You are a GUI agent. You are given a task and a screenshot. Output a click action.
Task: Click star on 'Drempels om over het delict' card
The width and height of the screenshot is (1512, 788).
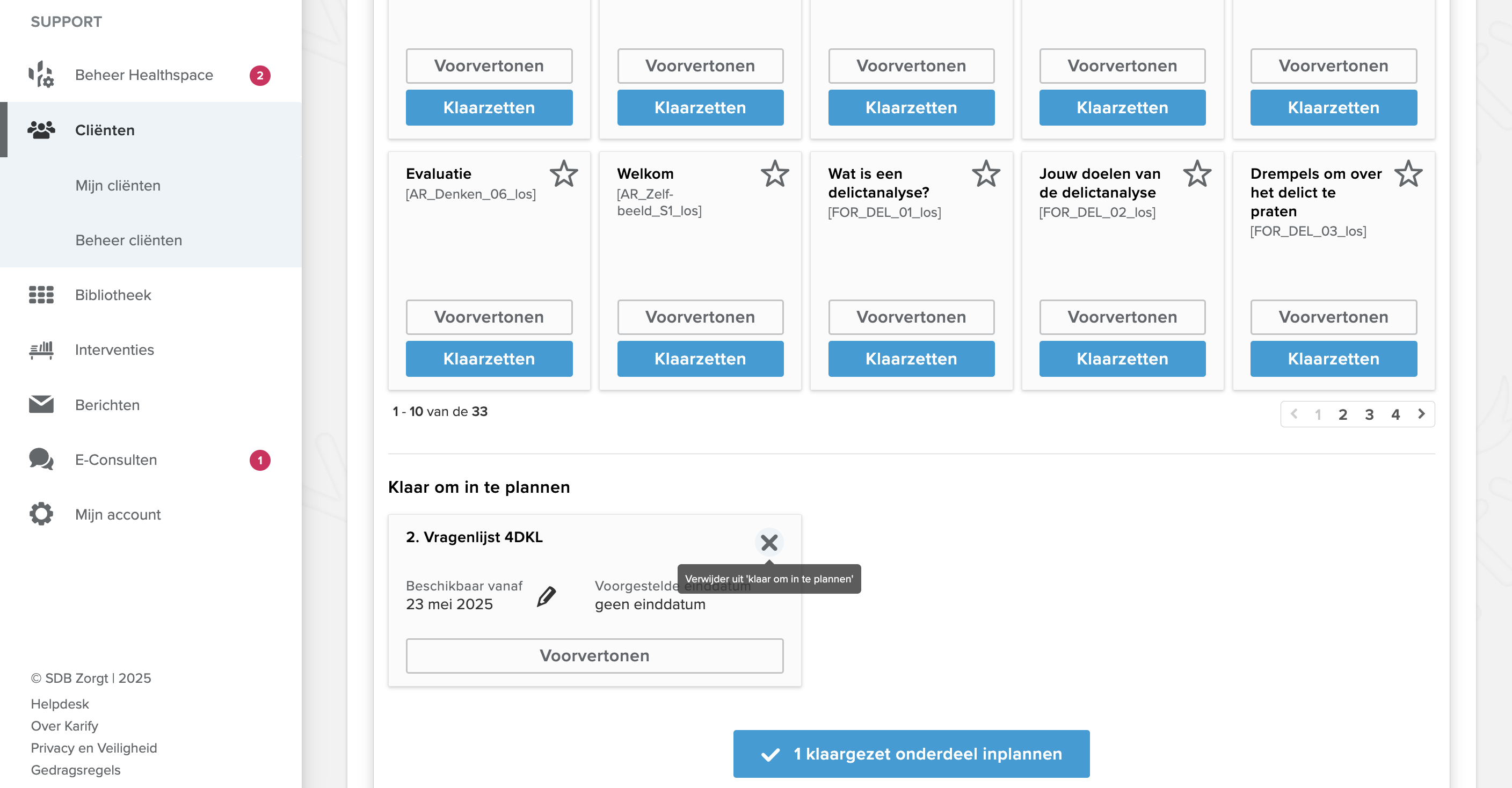[1409, 174]
